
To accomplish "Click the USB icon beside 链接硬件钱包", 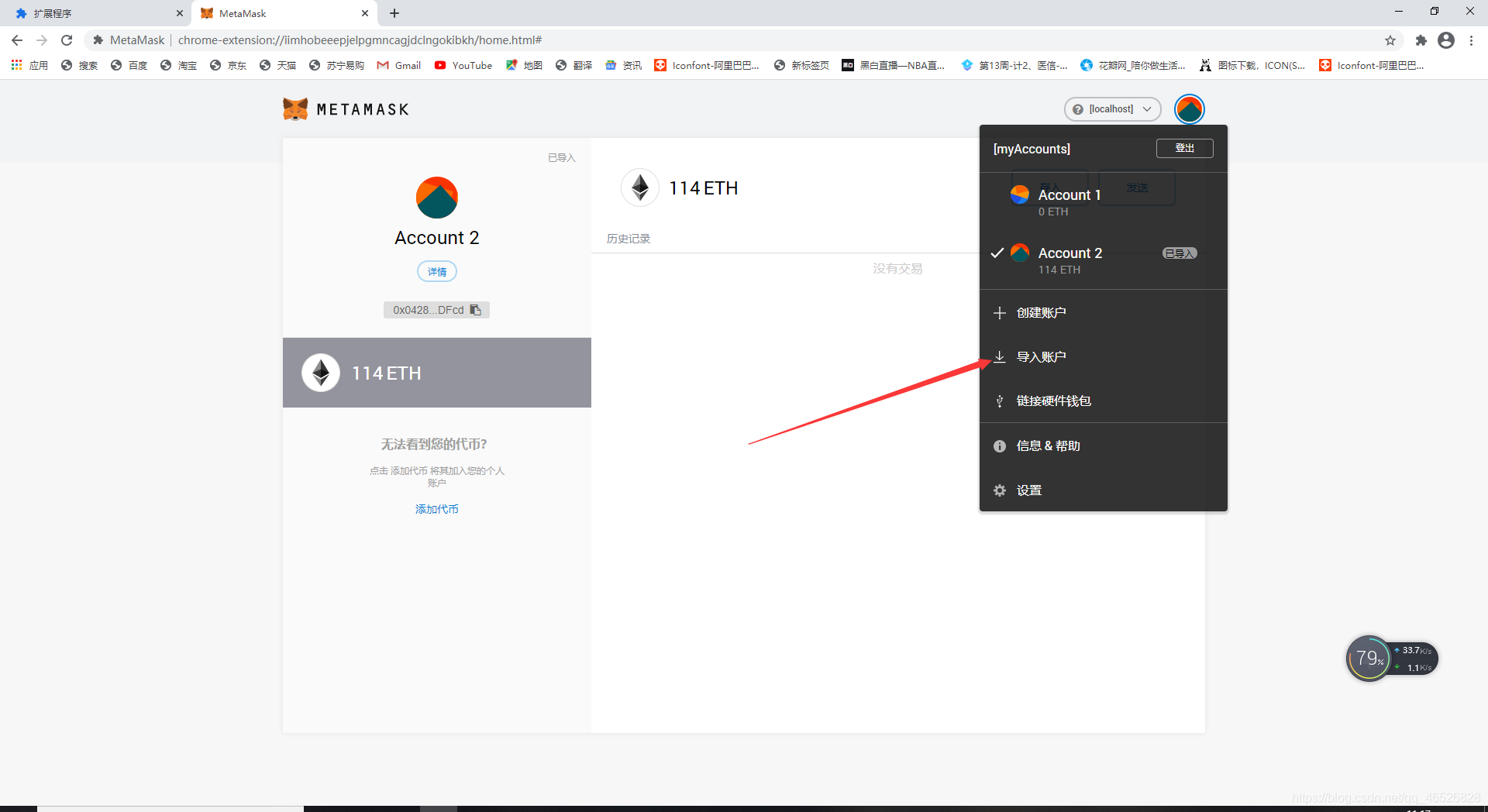I will point(1000,401).
